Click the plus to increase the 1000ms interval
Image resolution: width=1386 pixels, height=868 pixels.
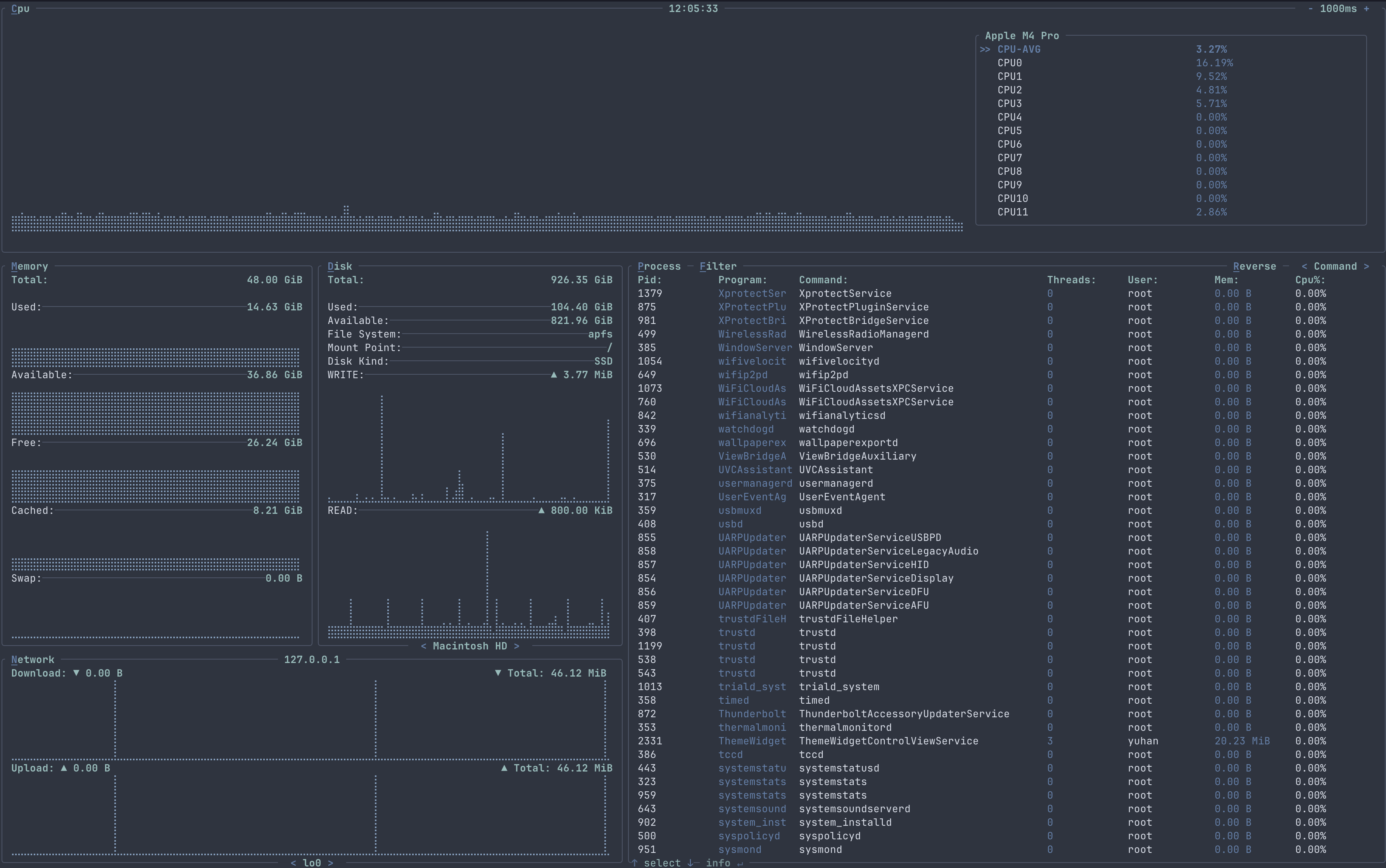[1367, 9]
